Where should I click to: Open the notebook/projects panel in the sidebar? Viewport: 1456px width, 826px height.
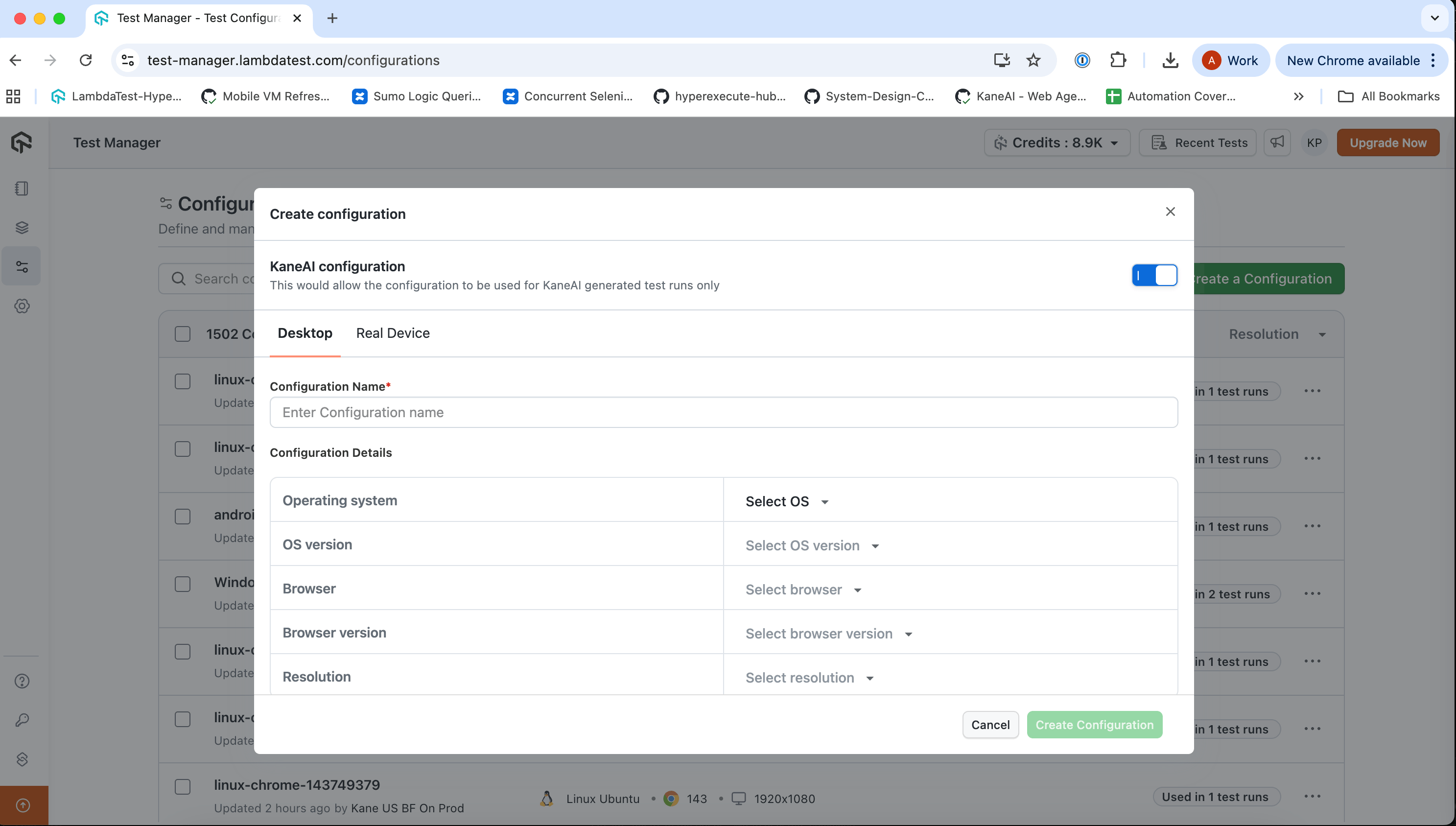(22, 189)
